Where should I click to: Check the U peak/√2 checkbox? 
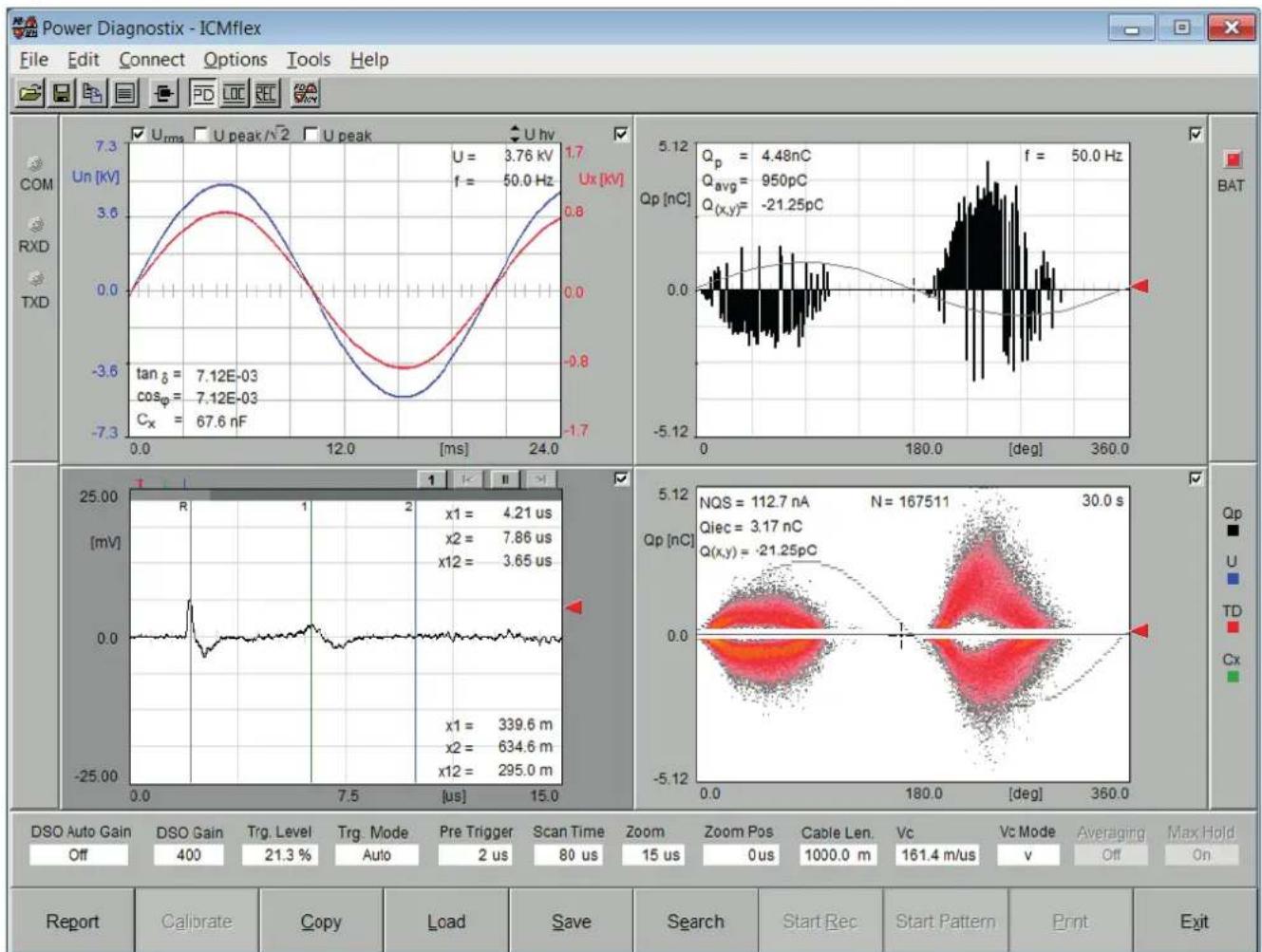tap(201, 134)
